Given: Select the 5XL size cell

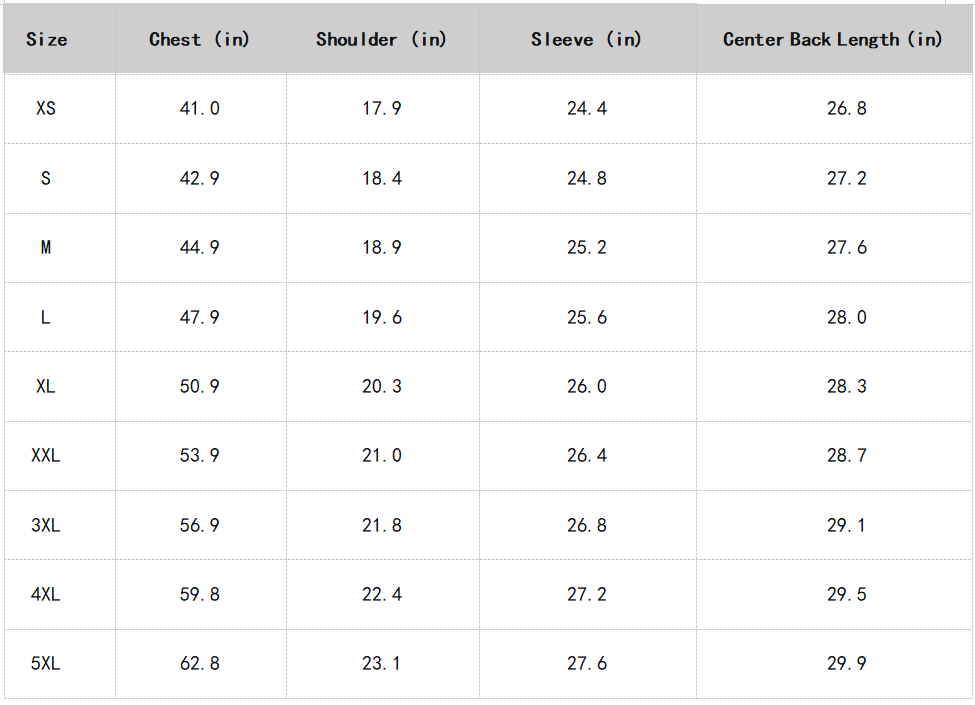Looking at the screenshot, I should click(46, 663).
